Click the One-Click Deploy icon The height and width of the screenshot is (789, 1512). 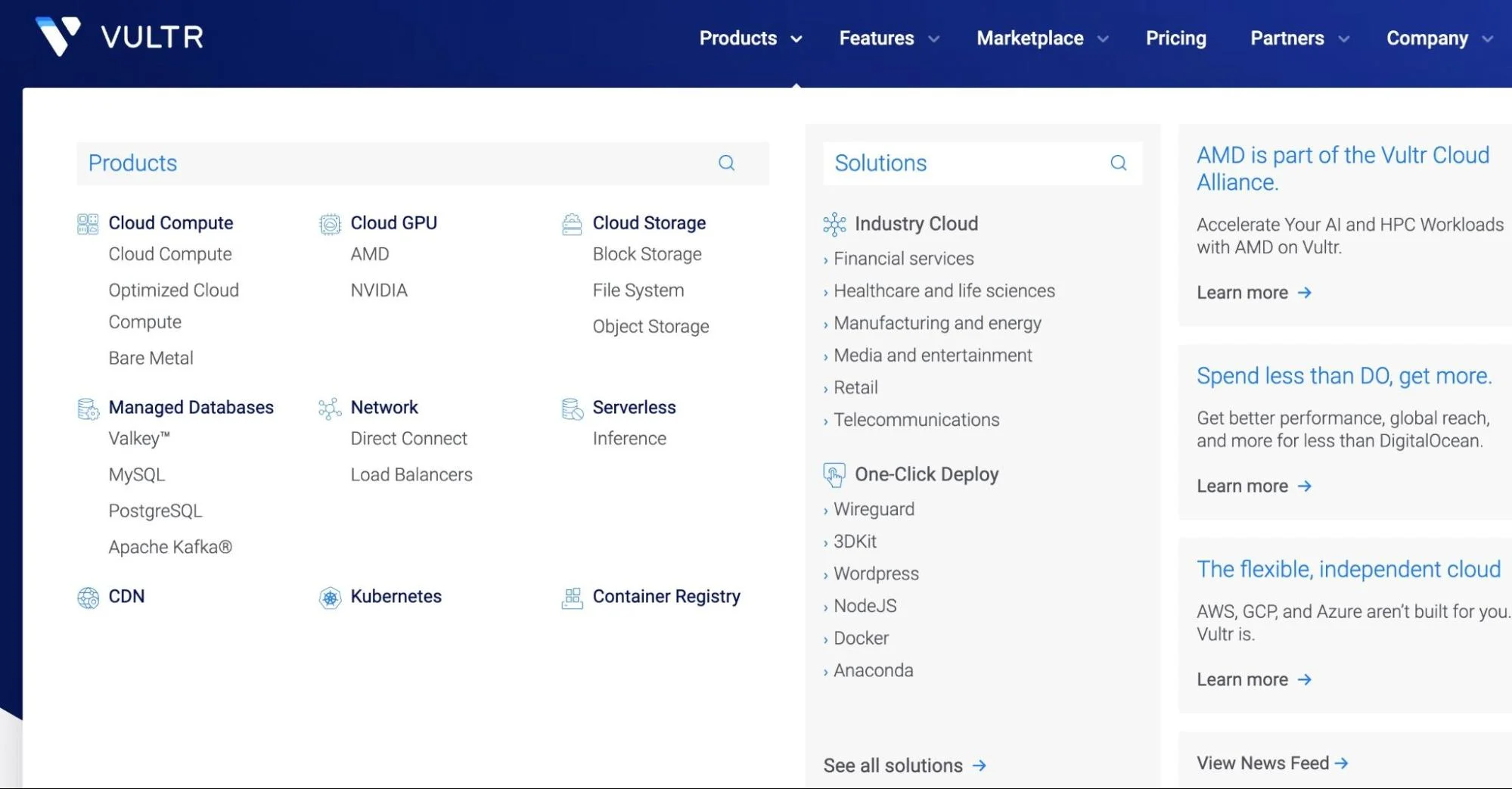coord(834,474)
